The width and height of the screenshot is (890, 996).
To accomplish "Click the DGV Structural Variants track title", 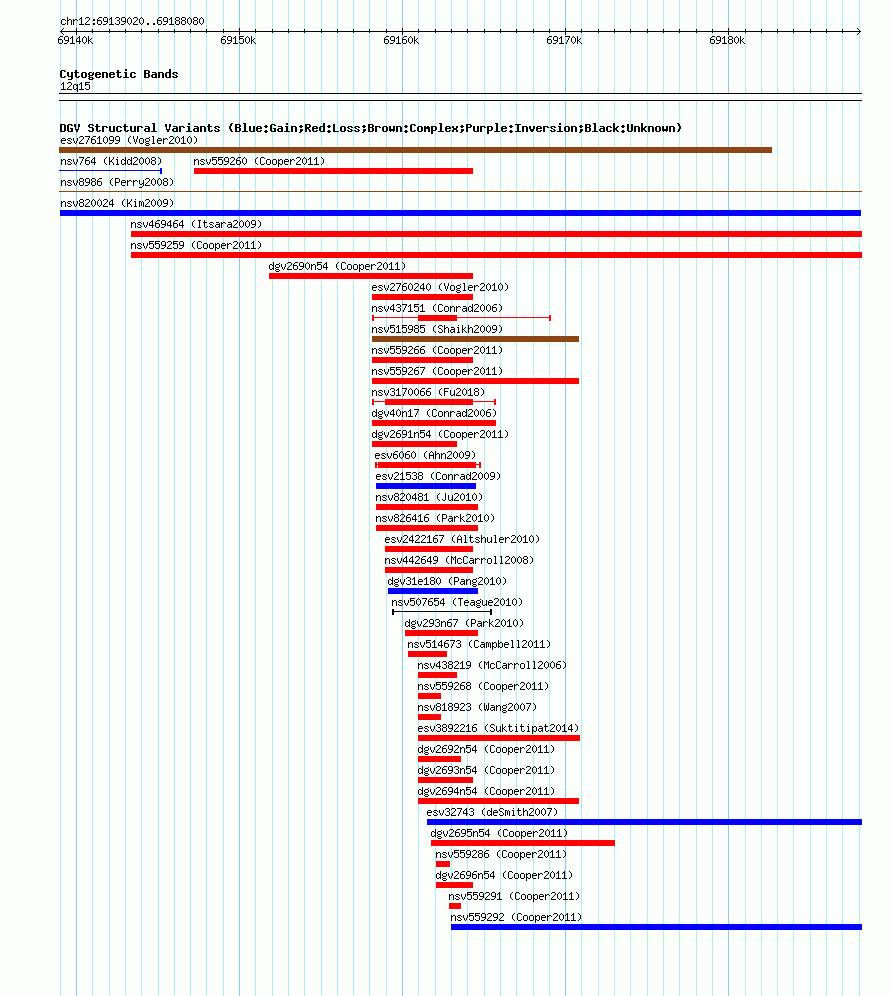I will [370, 128].
